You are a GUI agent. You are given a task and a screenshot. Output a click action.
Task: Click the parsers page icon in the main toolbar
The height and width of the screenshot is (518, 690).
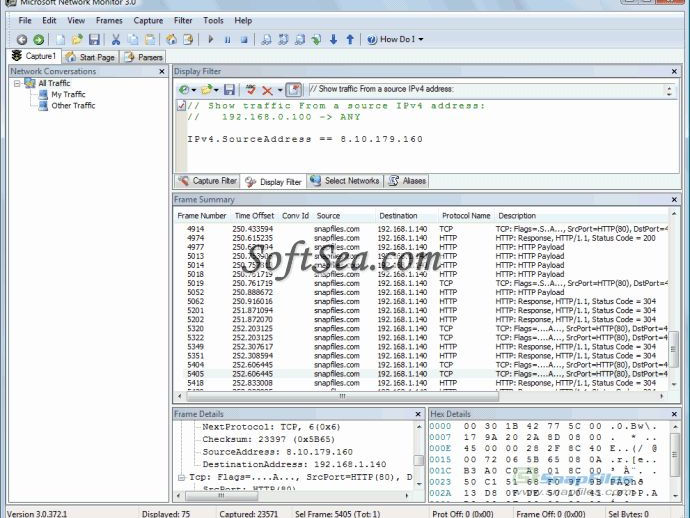point(188,40)
